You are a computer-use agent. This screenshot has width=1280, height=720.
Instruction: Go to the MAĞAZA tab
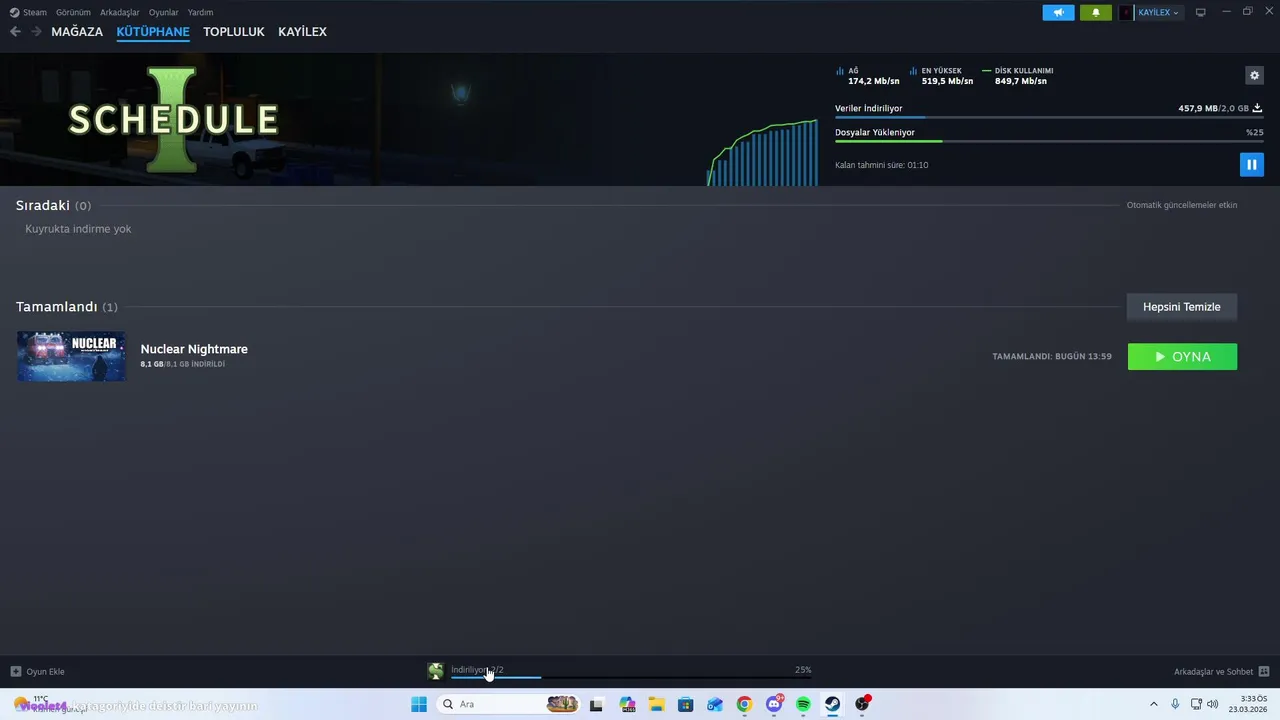click(77, 32)
